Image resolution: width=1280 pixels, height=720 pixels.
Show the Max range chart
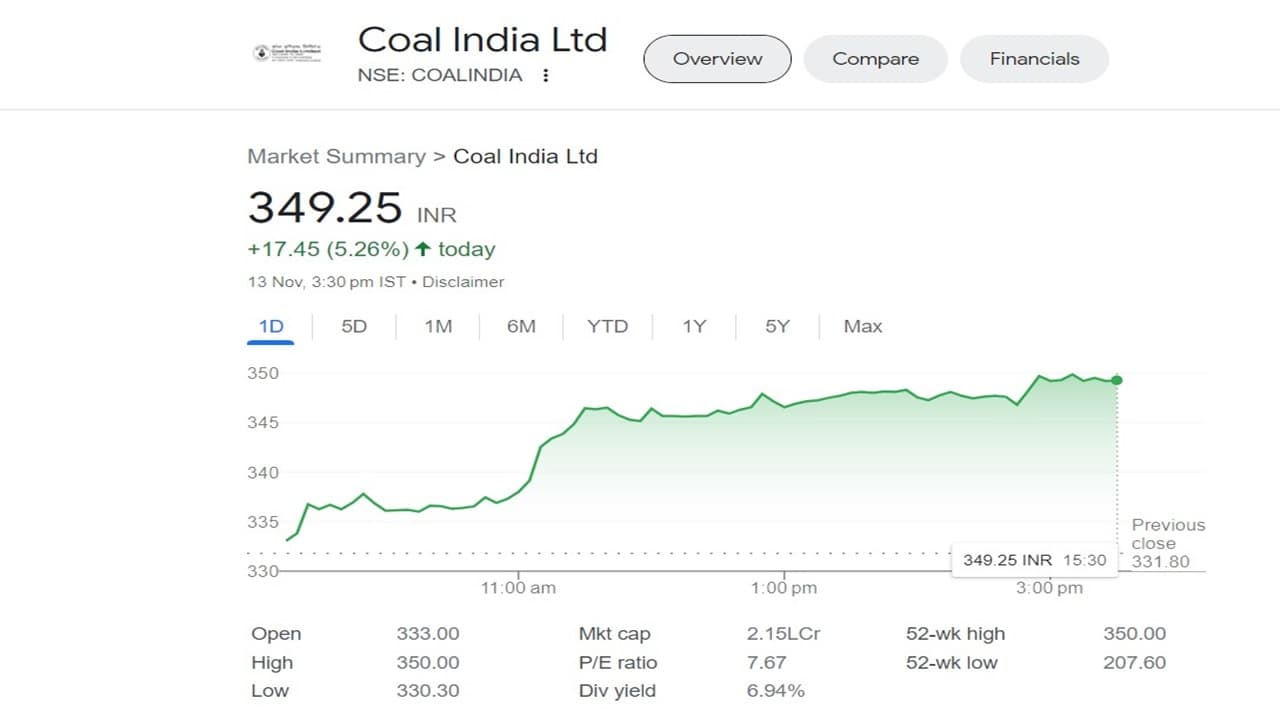coord(863,326)
